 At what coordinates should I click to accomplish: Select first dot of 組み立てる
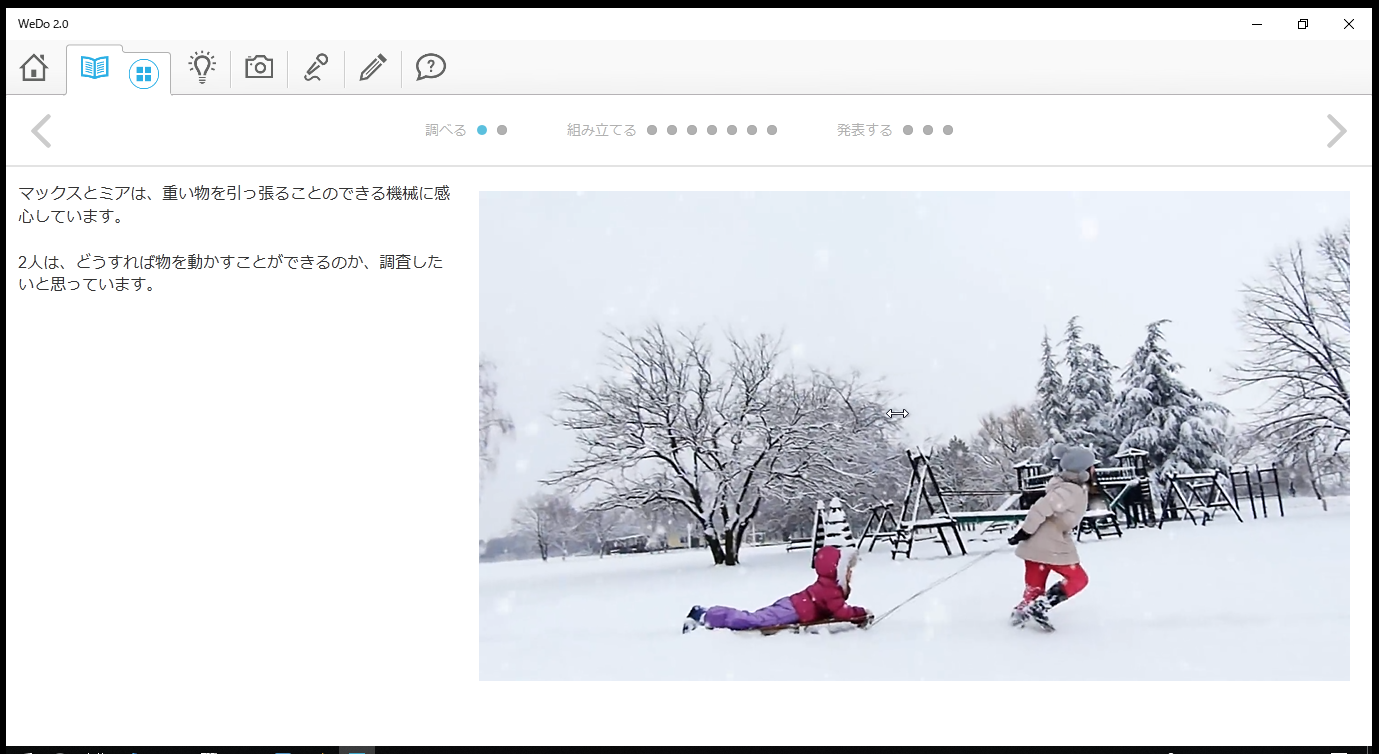pos(652,130)
